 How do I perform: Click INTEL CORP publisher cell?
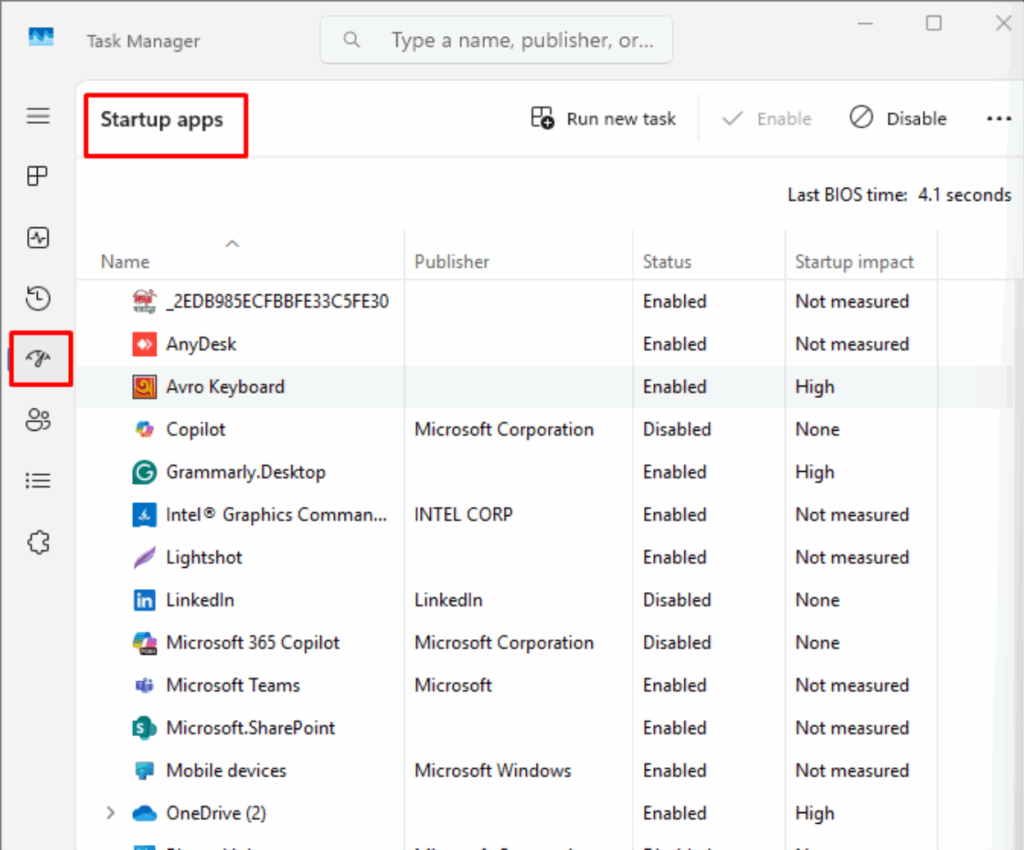464,514
